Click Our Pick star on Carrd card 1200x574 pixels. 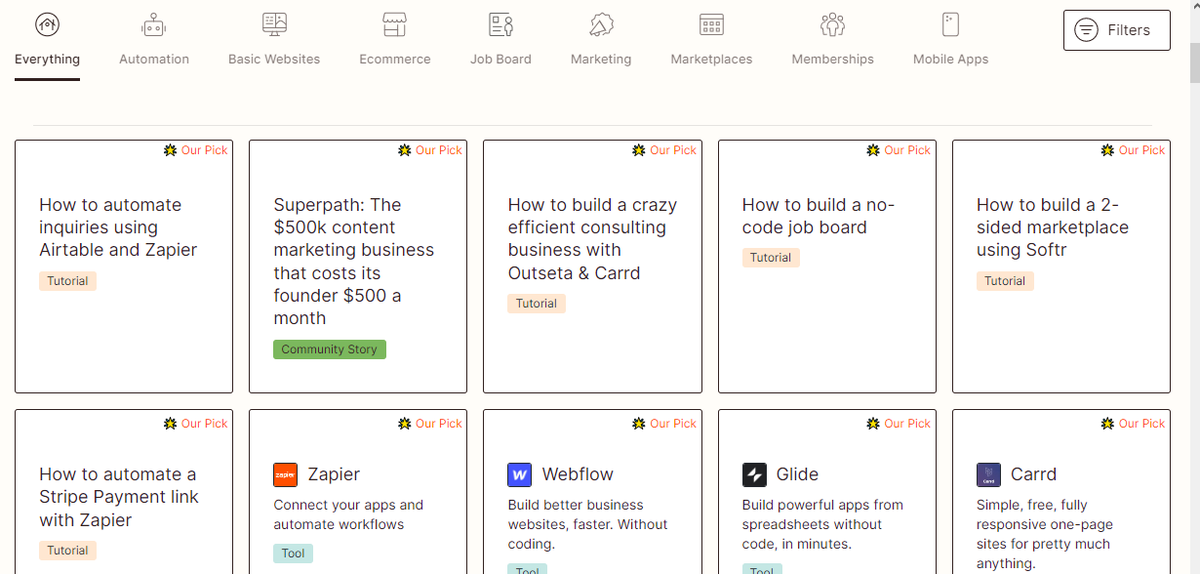pyautogui.click(x=1107, y=424)
